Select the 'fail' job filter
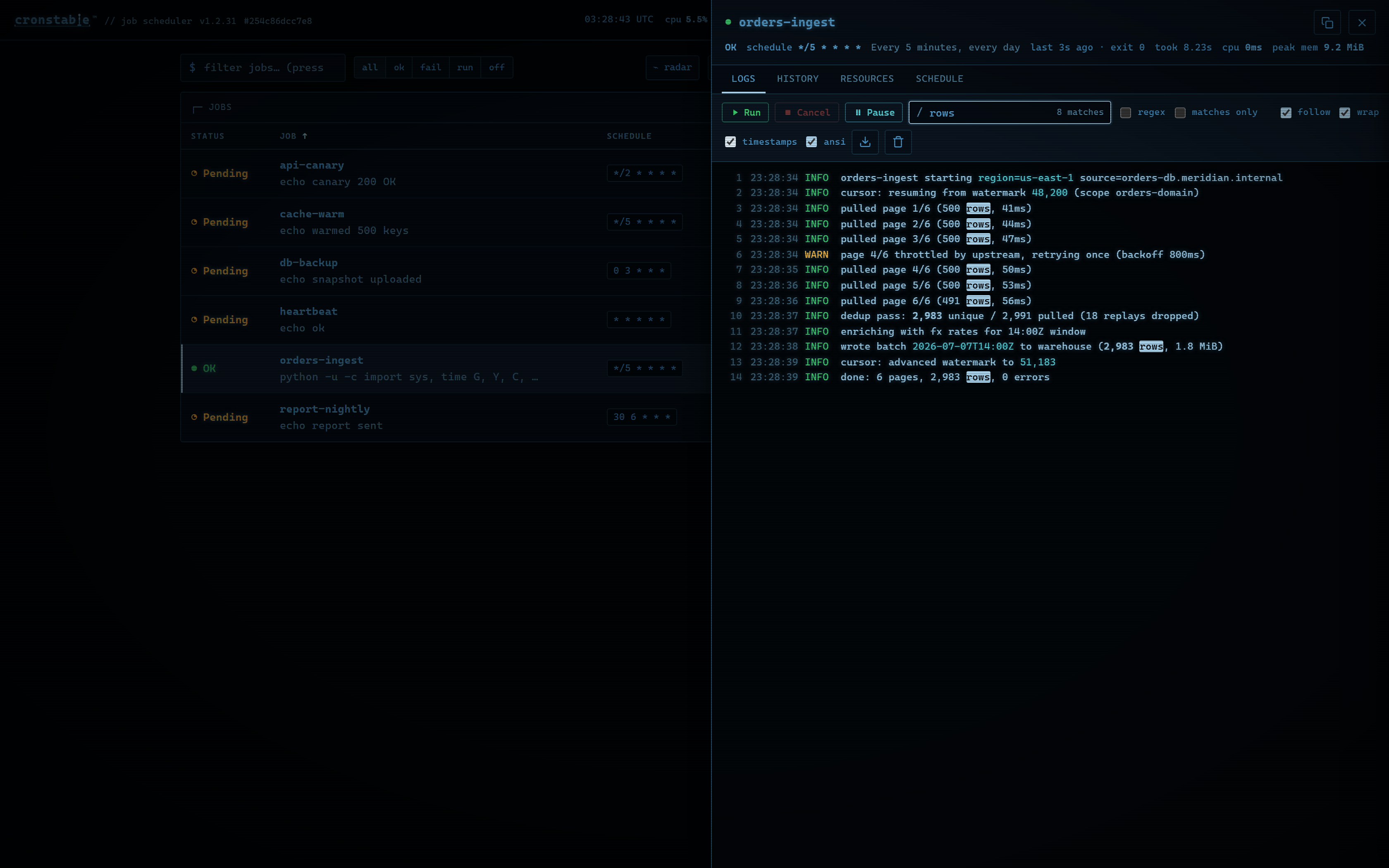 [430, 68]
